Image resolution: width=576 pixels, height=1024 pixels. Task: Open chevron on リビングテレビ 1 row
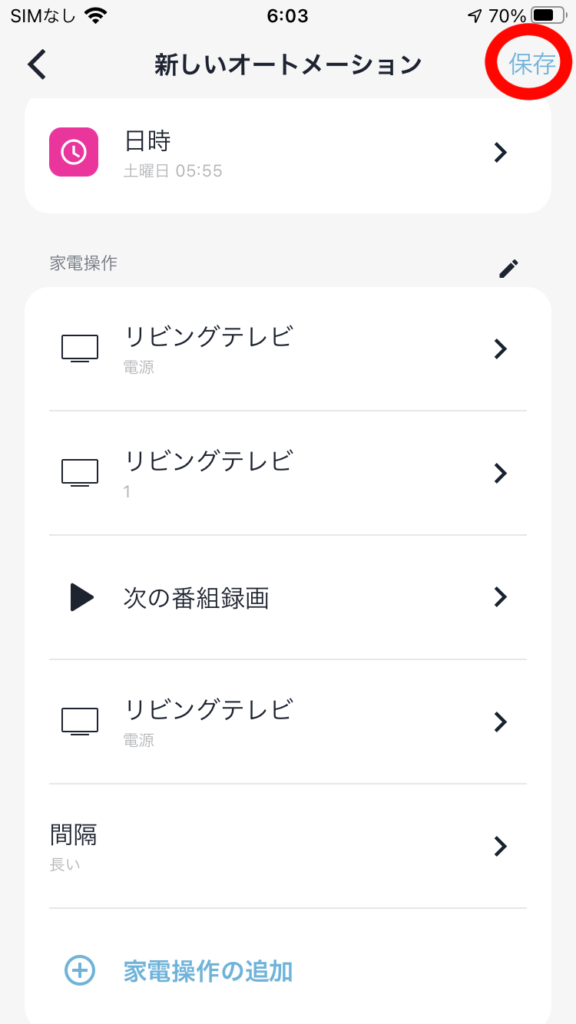coord(500,473)
